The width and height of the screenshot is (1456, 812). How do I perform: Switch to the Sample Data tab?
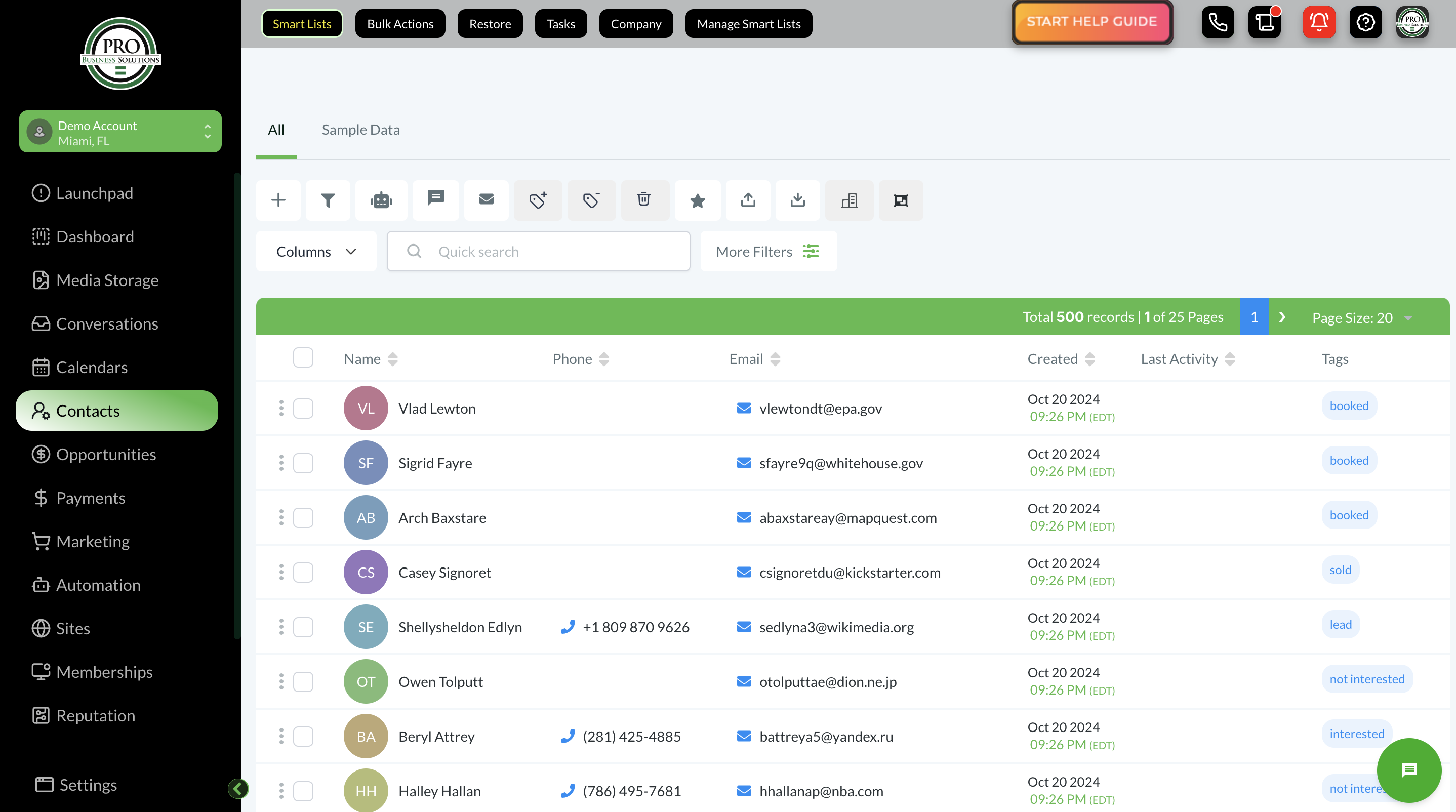[360, 130]
